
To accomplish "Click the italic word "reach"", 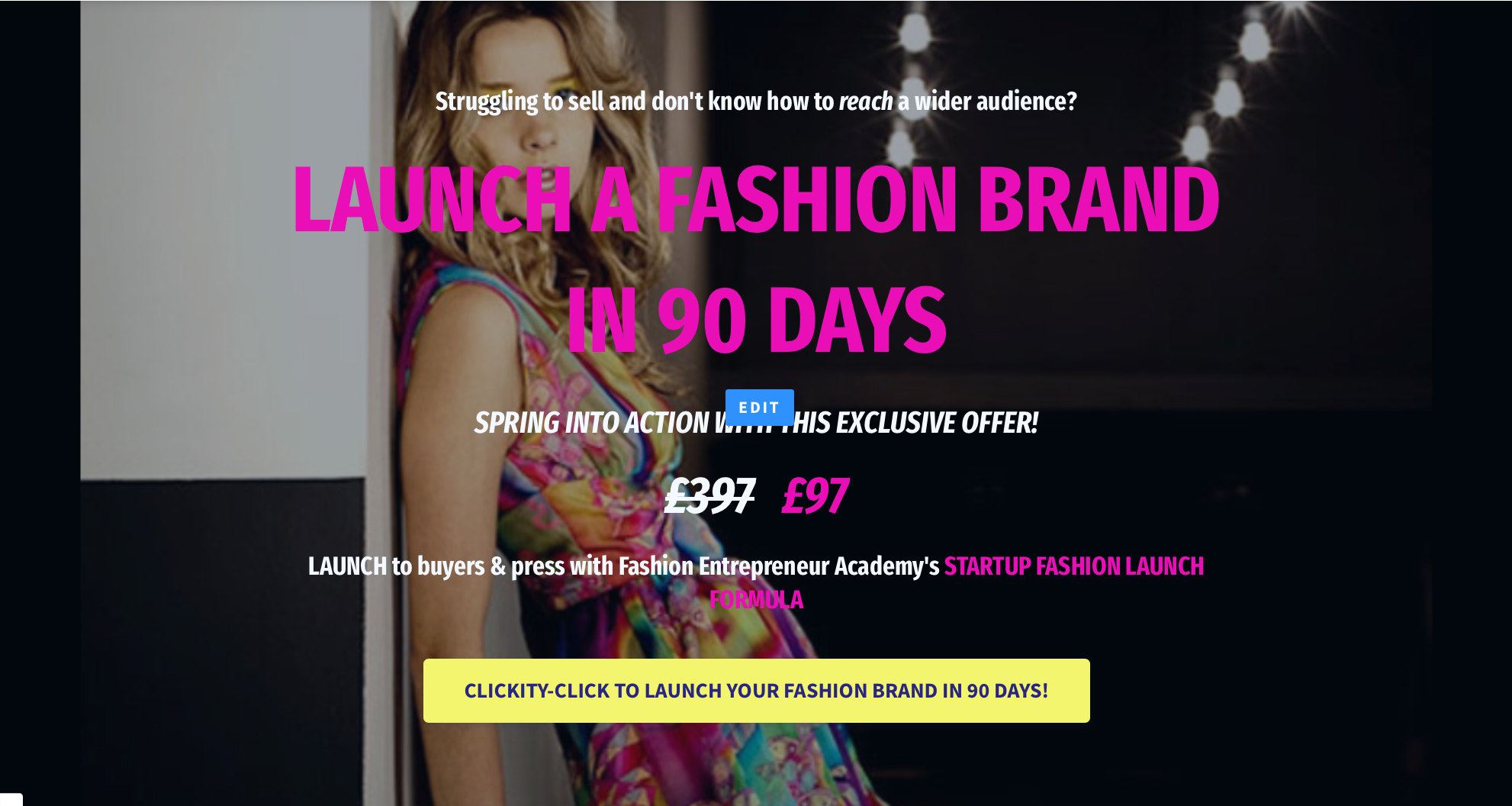I will coord(866,102).
